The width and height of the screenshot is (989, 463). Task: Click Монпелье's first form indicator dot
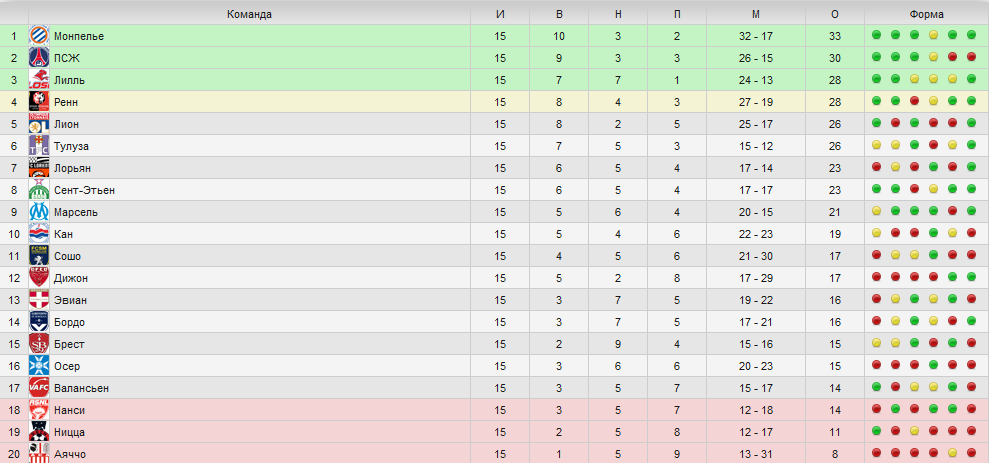[877, 36]
